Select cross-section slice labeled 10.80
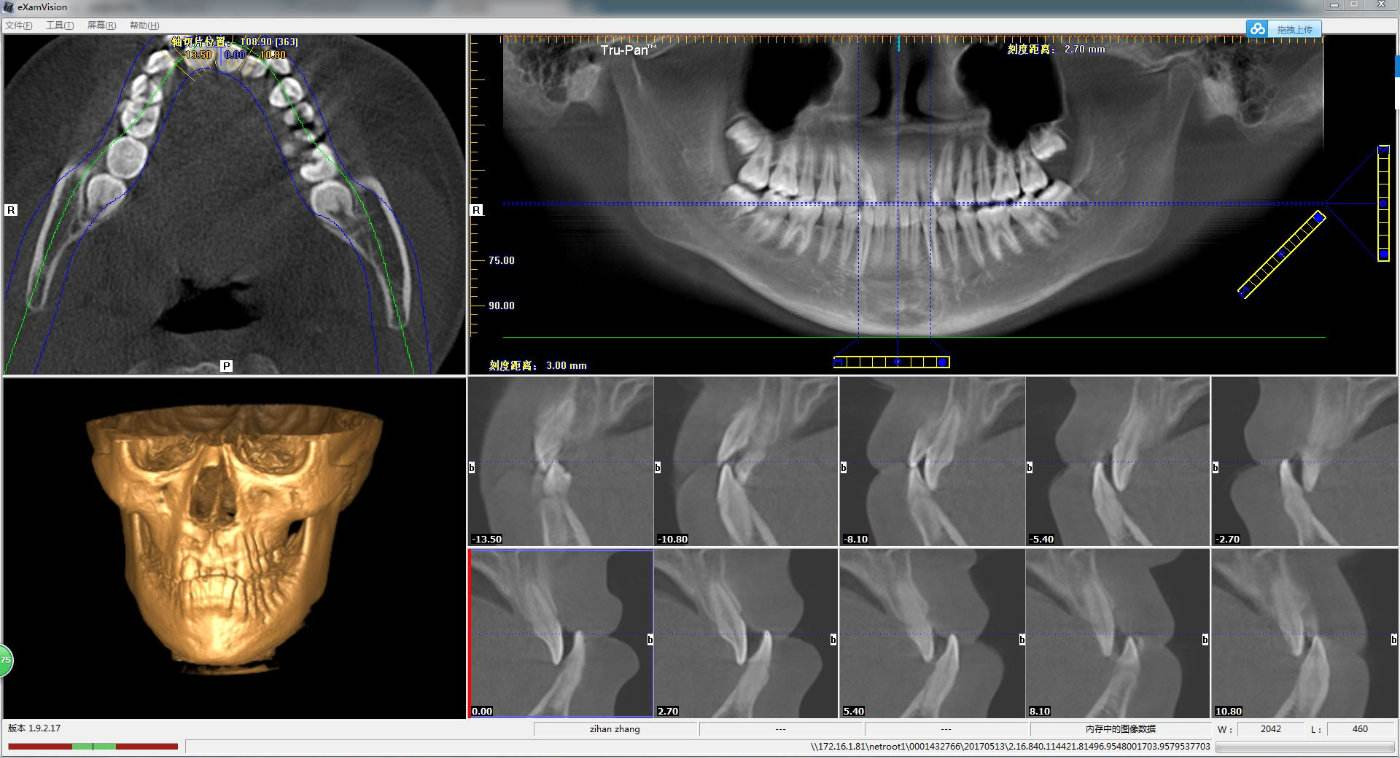1400x758 pixels. [1304, 633]
